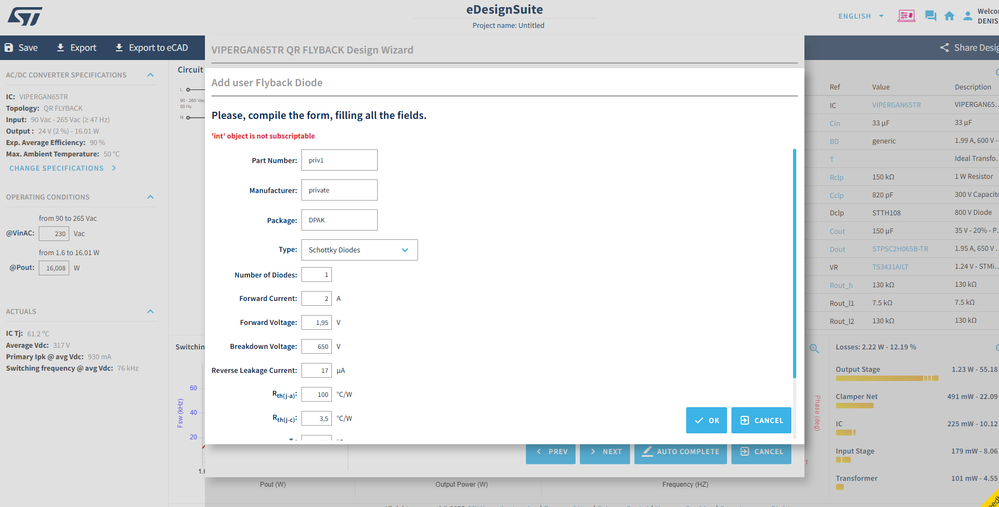
Task: Click AUTO COMPLETE in the wizard
Action: pyautogui.click(x=680, y=452)
